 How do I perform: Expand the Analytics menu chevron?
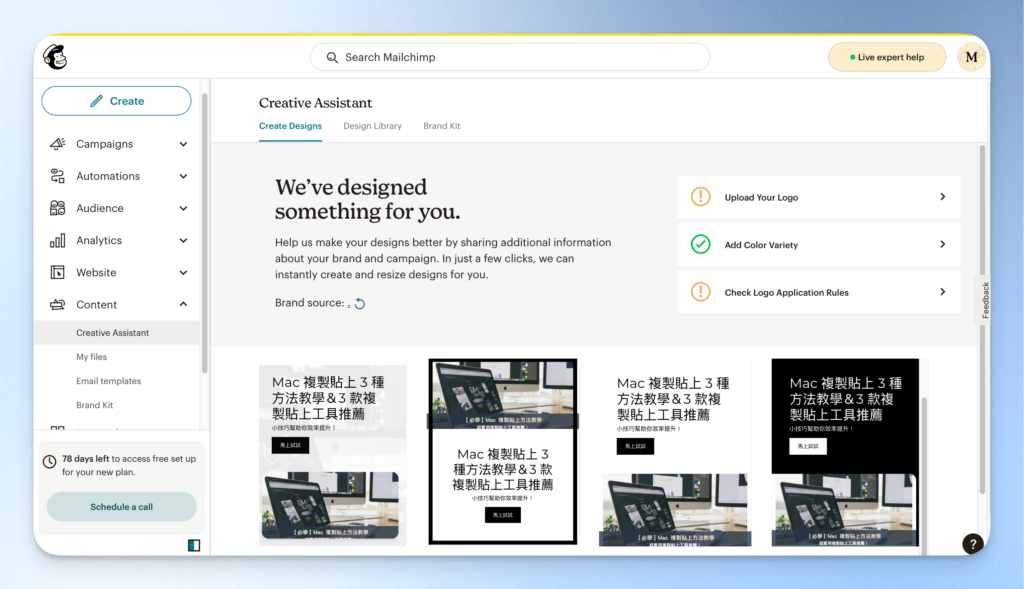(184, 240)
